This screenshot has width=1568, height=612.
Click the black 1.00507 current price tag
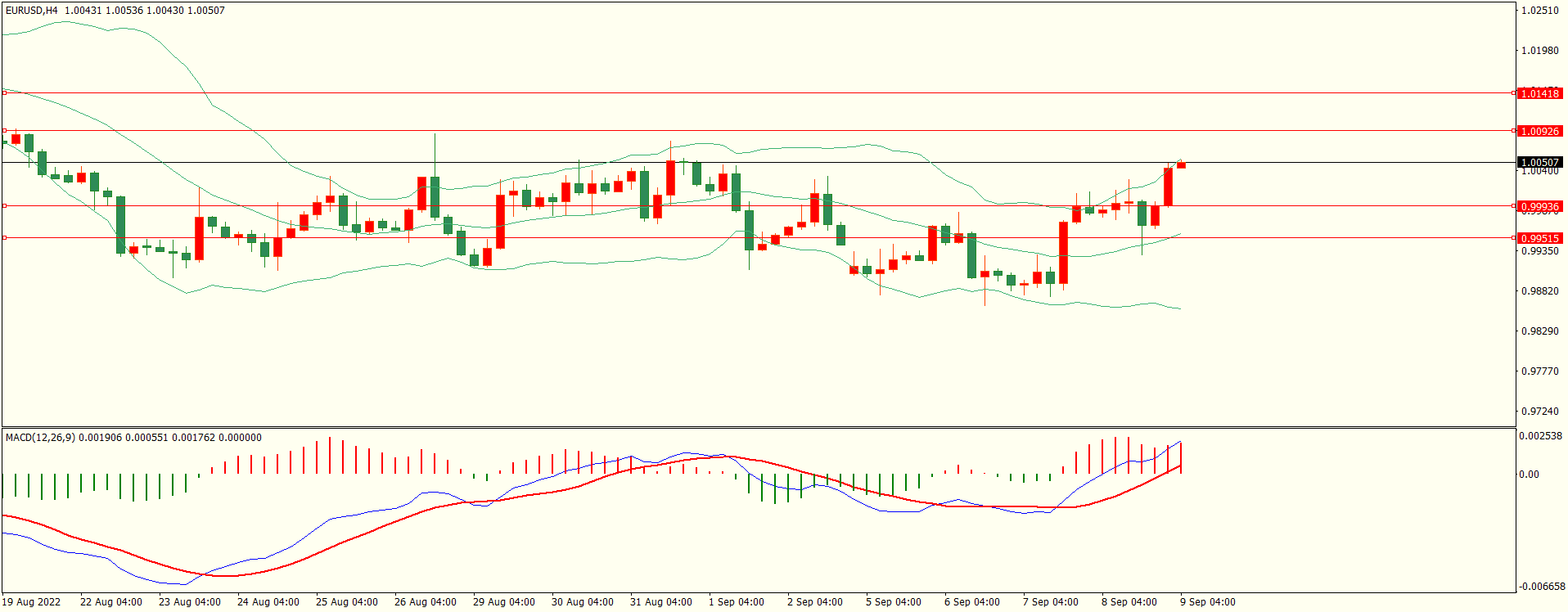[1539, 163]
